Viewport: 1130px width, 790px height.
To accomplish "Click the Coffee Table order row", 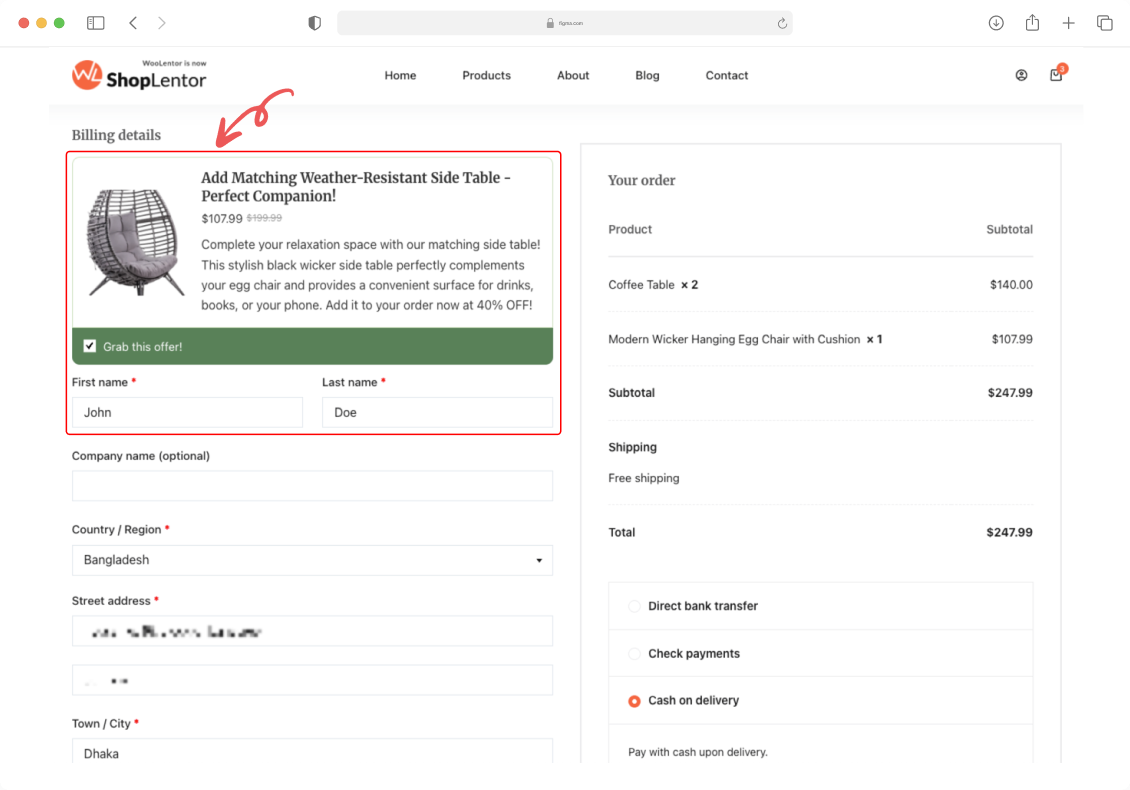I will tap(820, 285).
